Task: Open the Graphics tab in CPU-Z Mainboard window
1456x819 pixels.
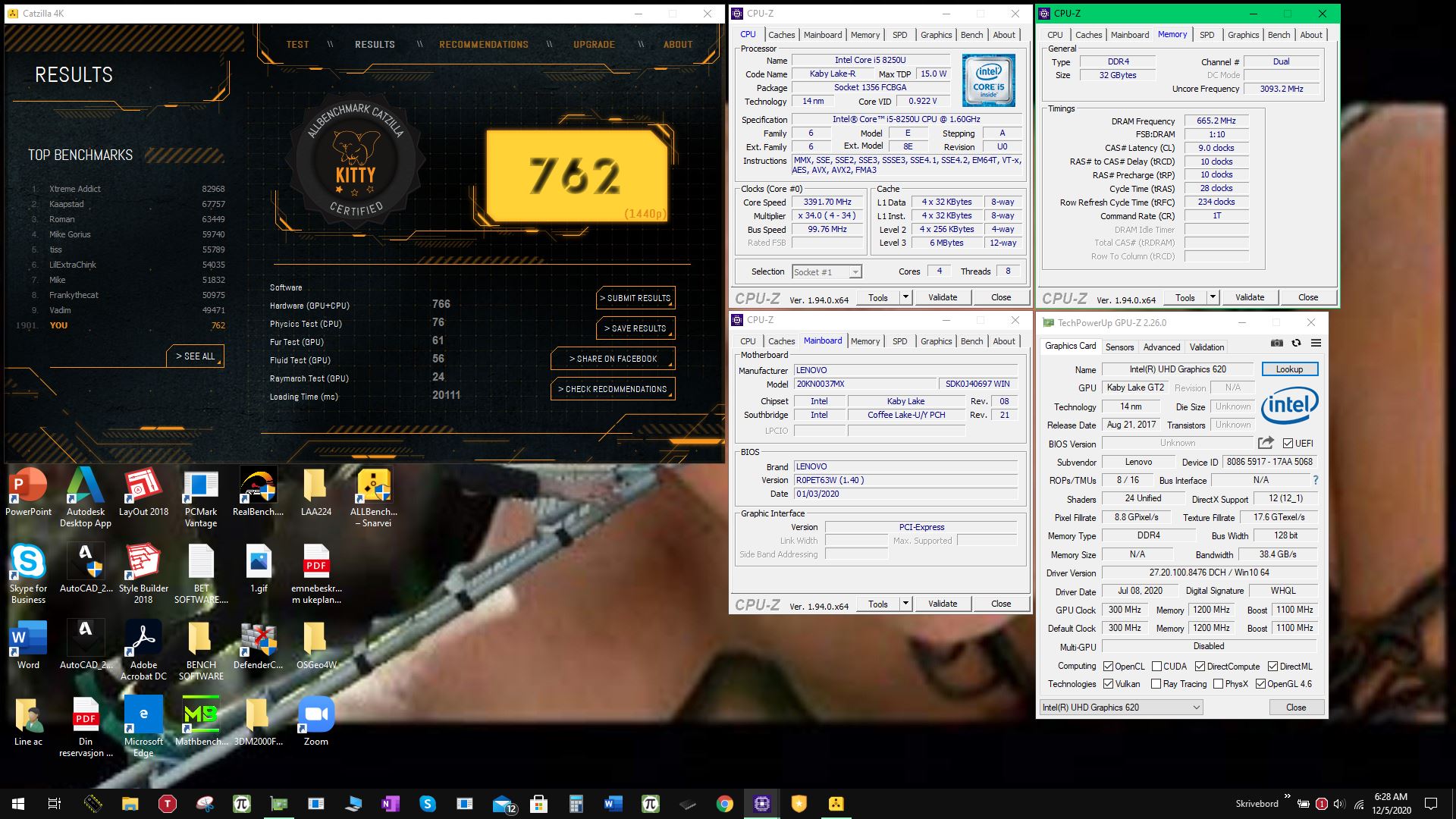Action: pyautogui.click(x=936, y=341)
